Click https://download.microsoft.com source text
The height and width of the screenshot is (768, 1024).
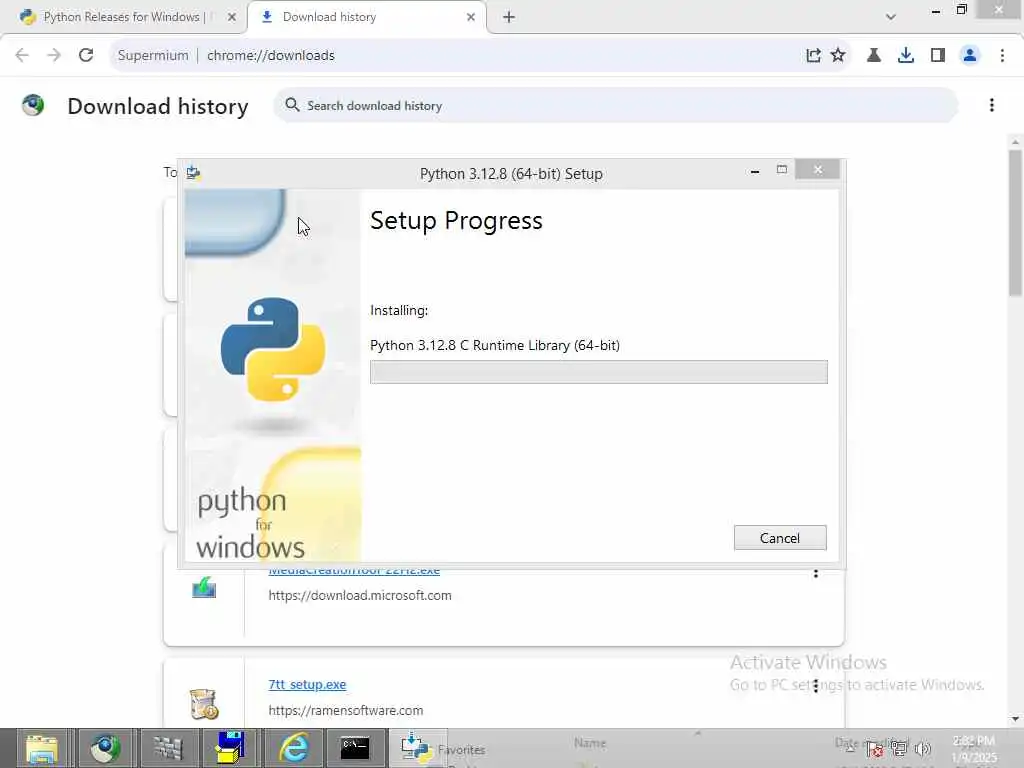coord(360,595)
